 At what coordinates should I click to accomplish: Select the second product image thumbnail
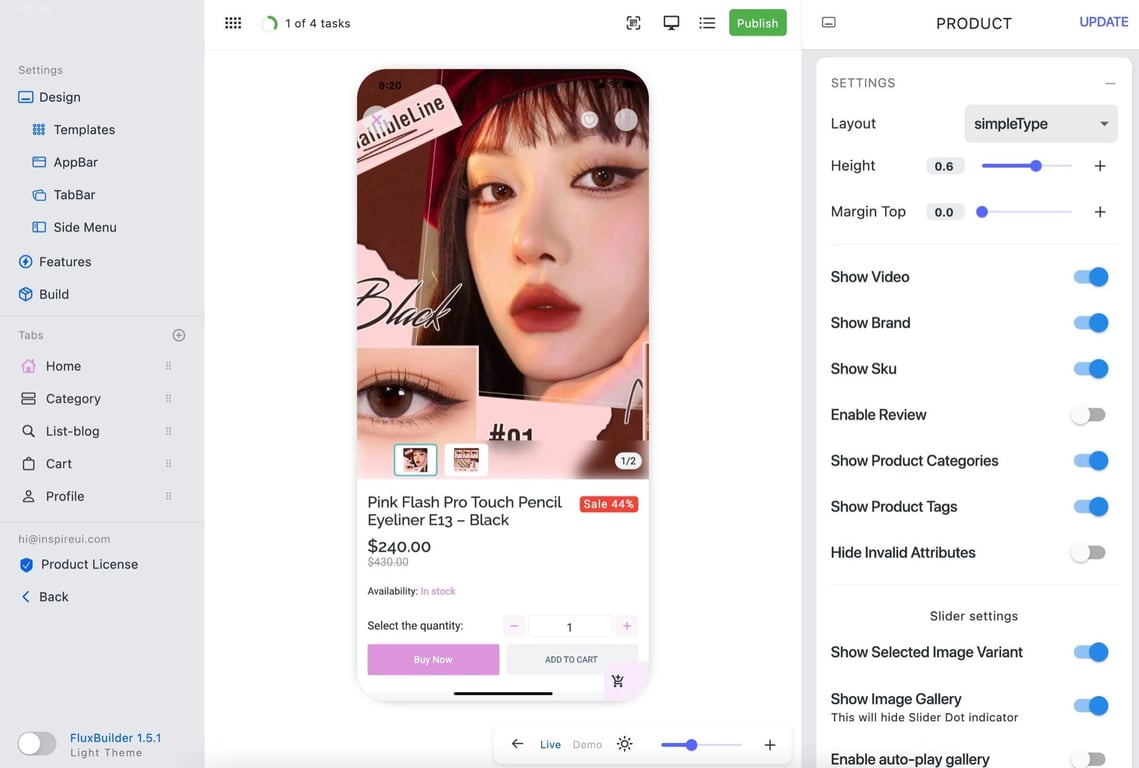tap(466, 460)
